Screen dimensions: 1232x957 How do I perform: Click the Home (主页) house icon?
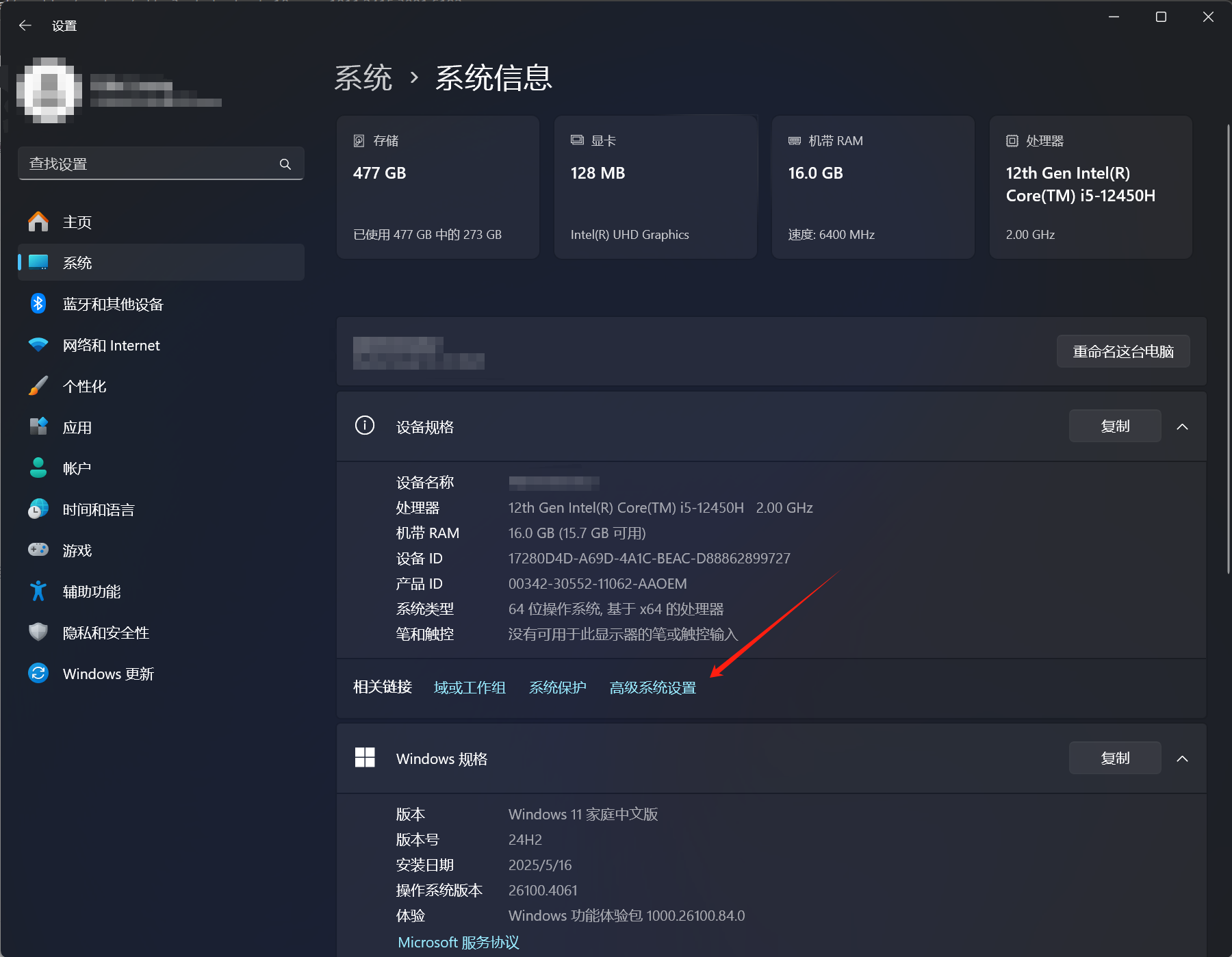[38, 222]
